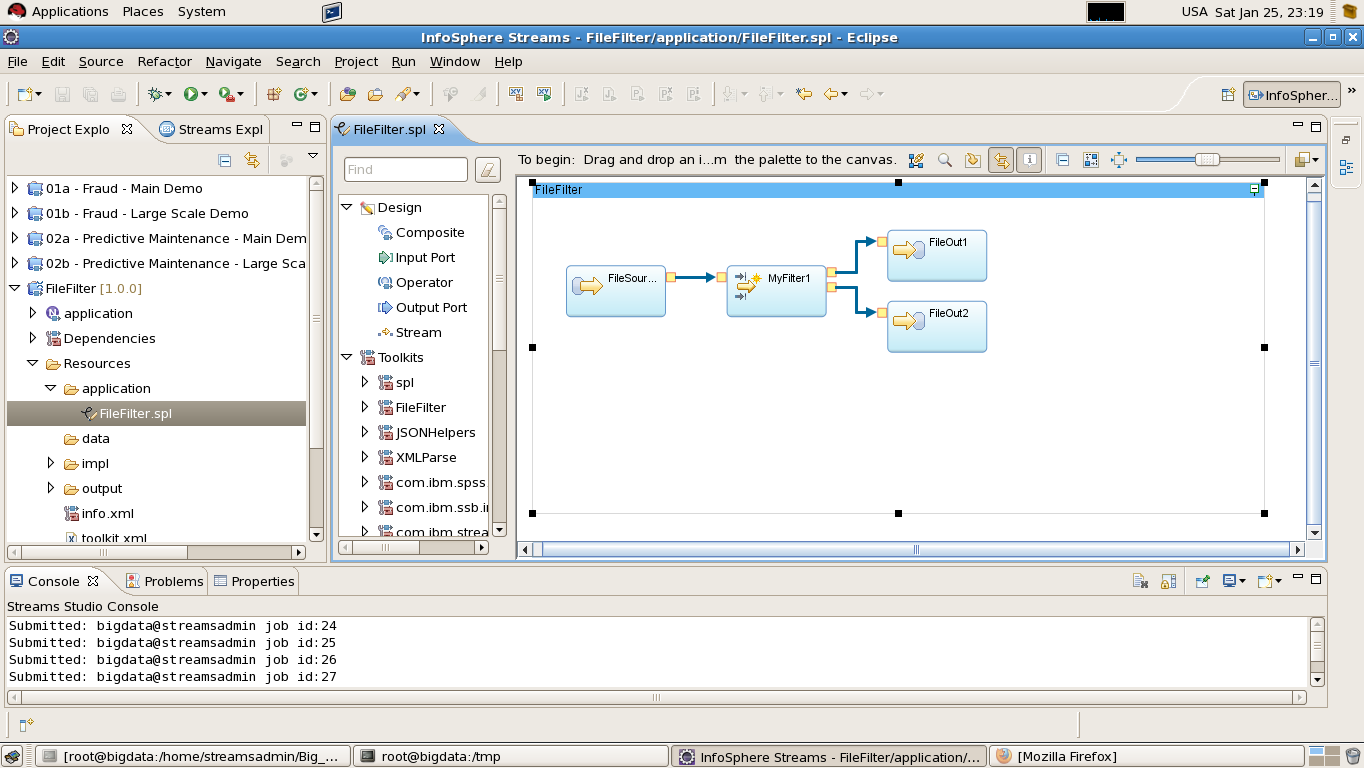The image size is (1364, 768).
Task: Click the Back navigation arrow icon
Action: click(830, 94)
